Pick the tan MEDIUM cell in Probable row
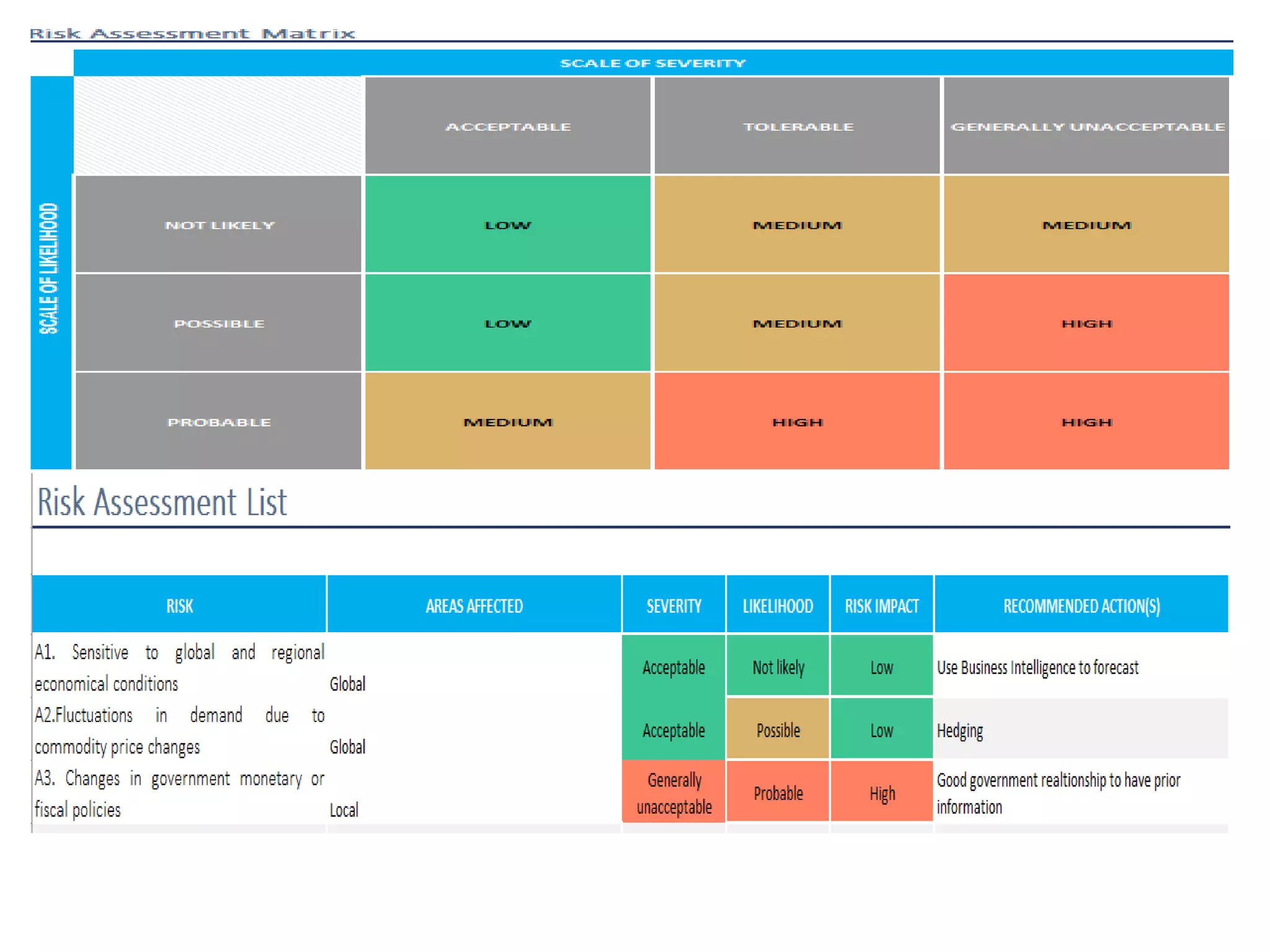 coord(507,422)
